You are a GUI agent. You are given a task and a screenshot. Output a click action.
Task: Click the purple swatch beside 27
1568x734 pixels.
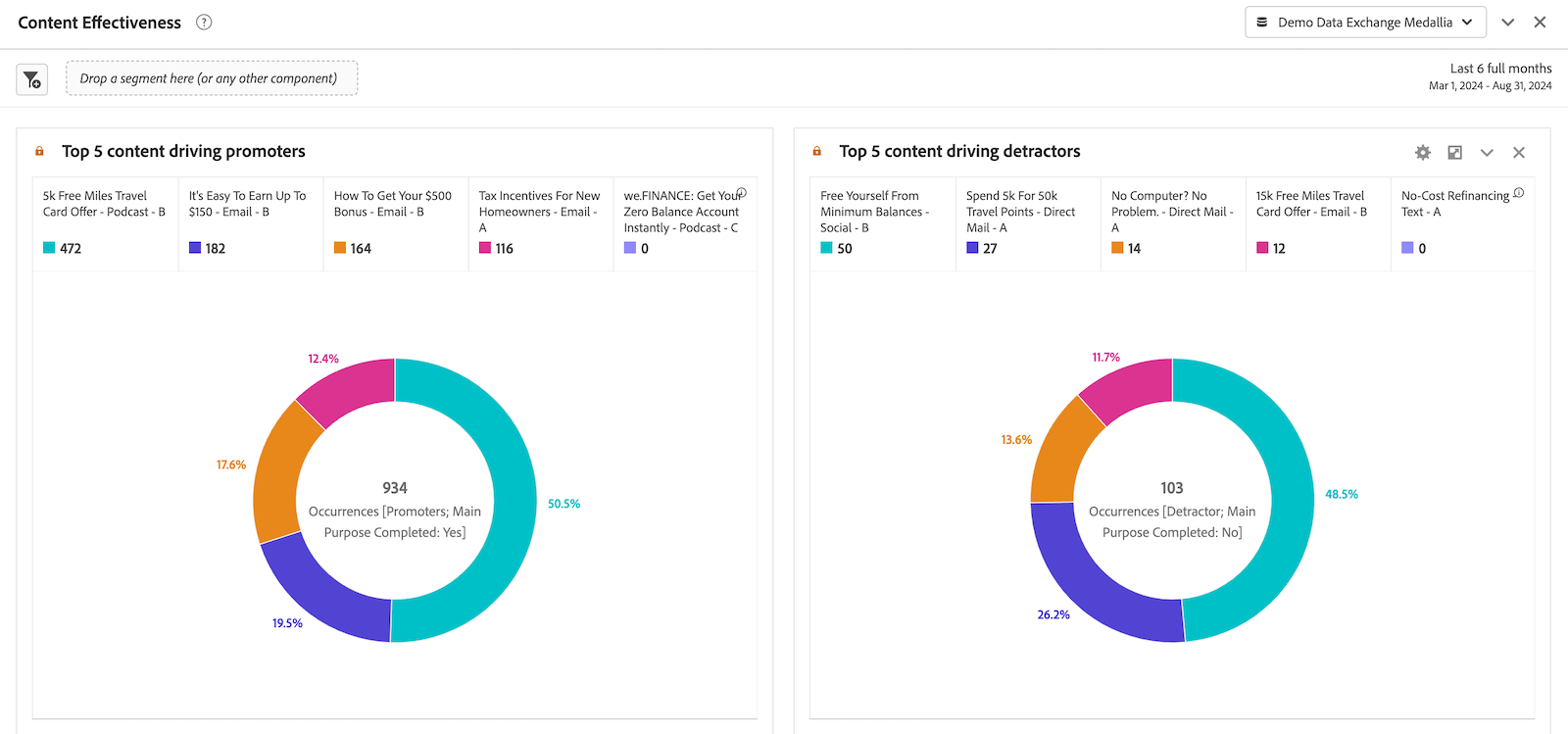pyautogui.click(x=972, y=248)
